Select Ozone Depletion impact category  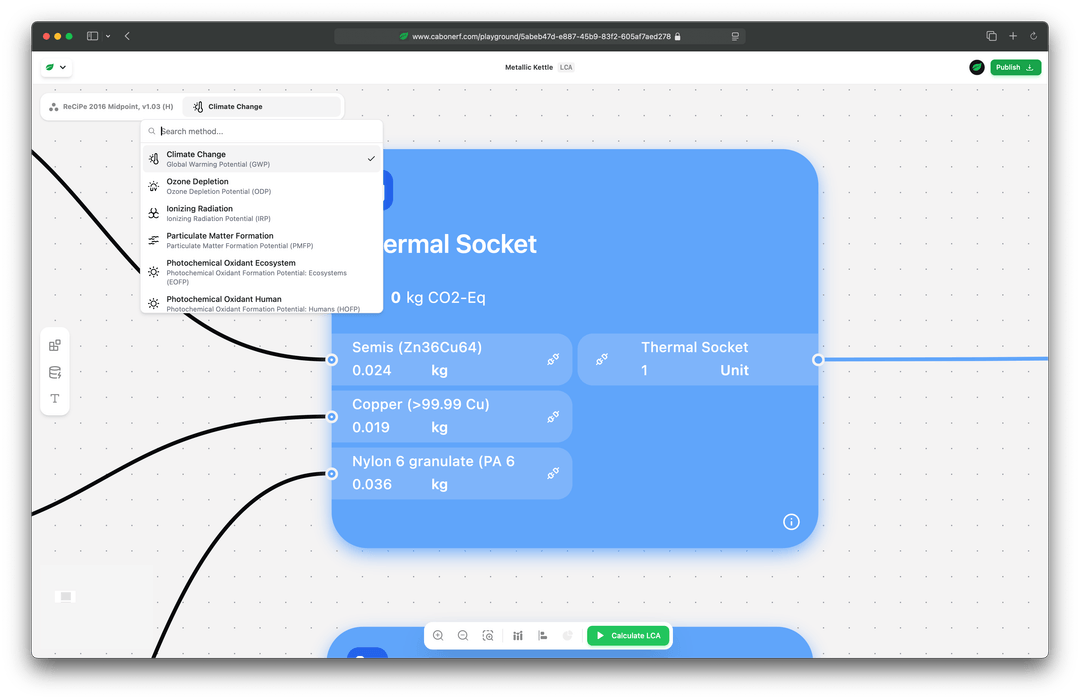click(x=262, y=186)
